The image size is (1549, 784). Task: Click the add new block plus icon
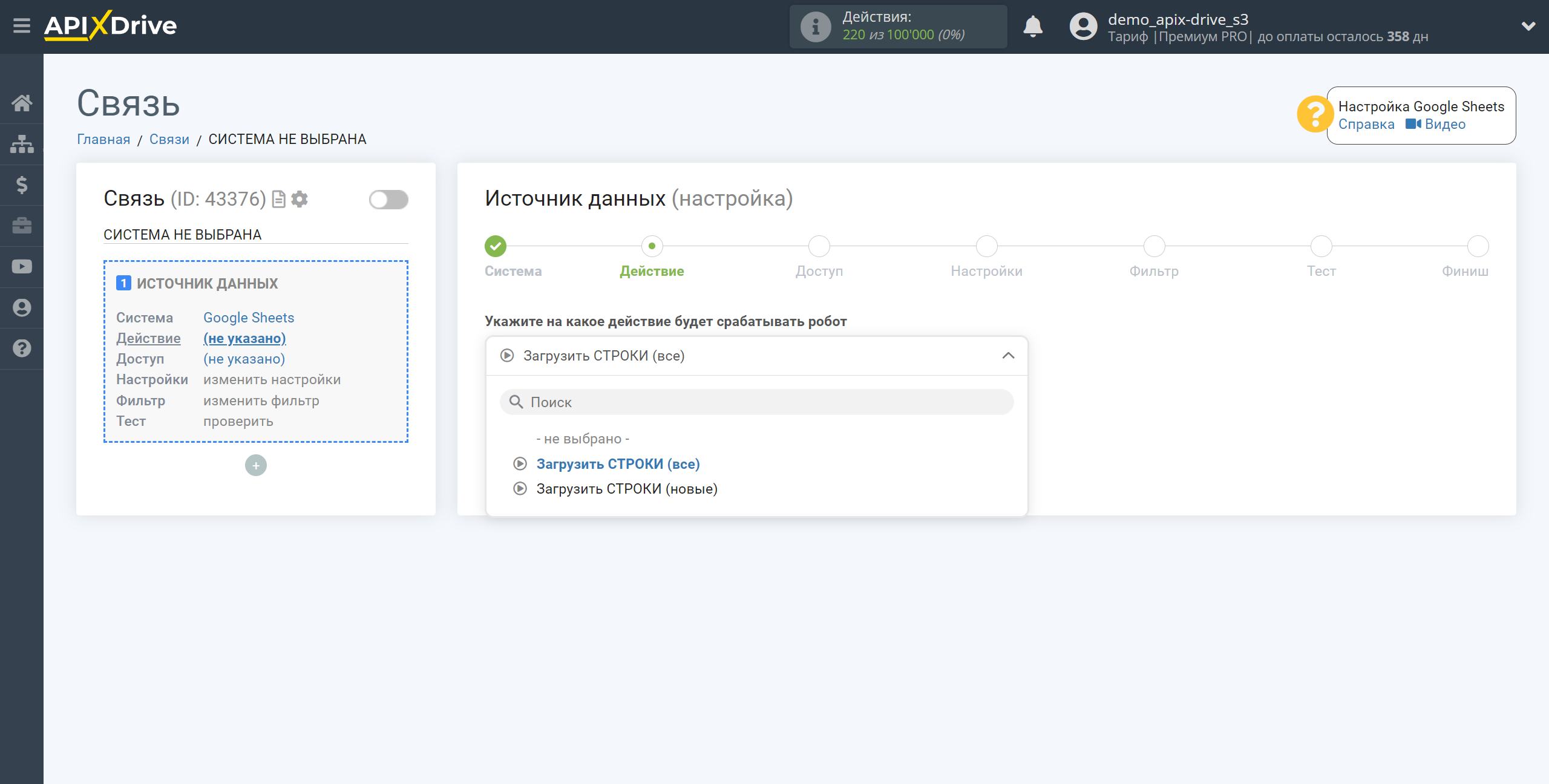pyautogui.click(x=256, y=465)
